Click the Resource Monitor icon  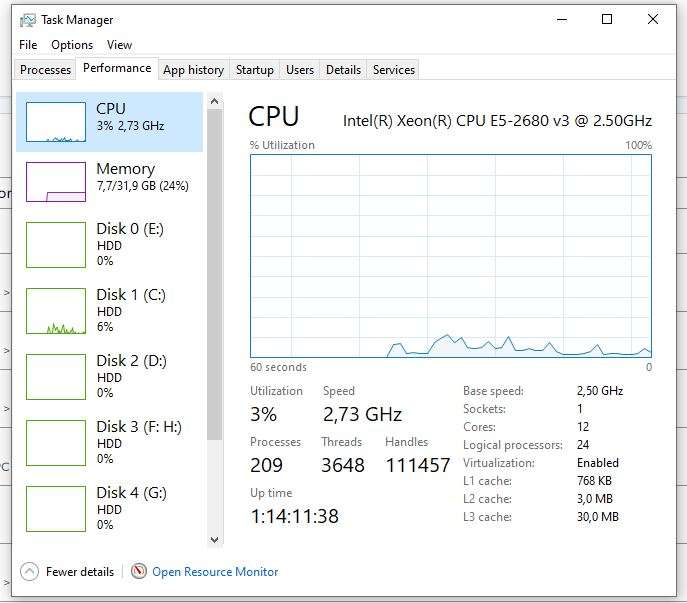coord(139,571)
